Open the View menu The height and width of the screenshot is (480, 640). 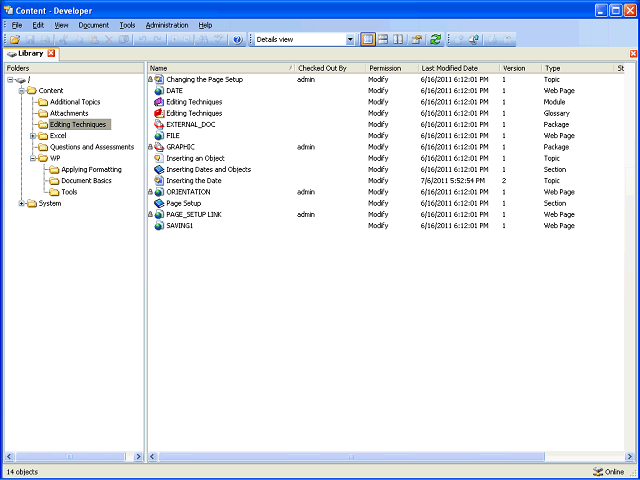click(61, 25)
